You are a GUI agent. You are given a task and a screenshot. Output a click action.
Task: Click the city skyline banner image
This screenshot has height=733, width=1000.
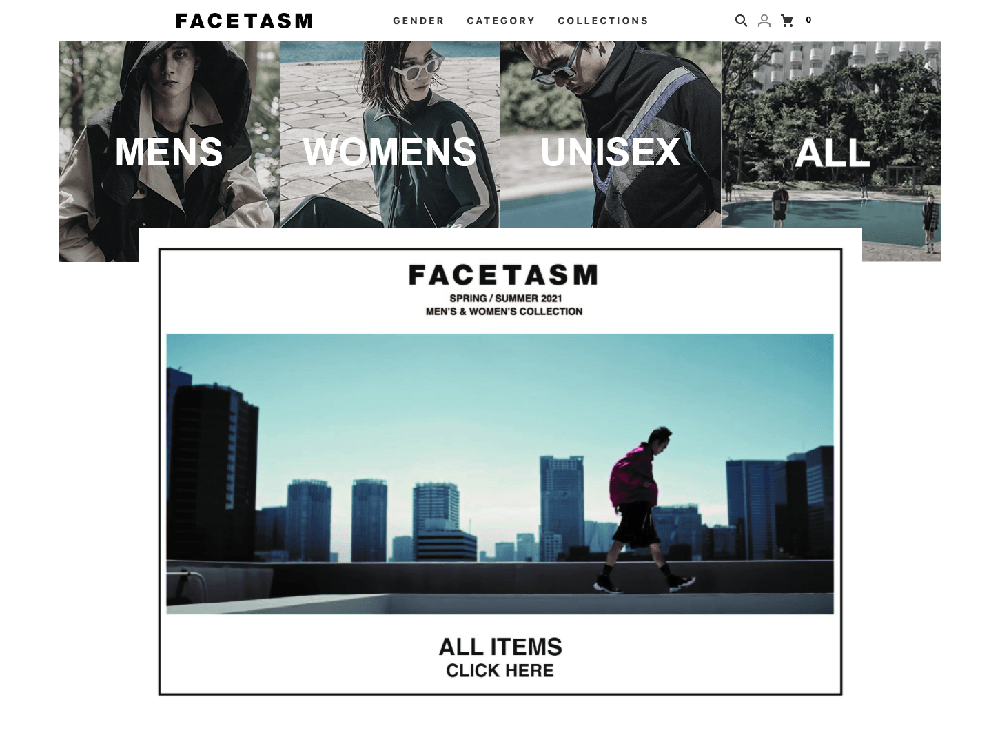click(x=500, y=474)
